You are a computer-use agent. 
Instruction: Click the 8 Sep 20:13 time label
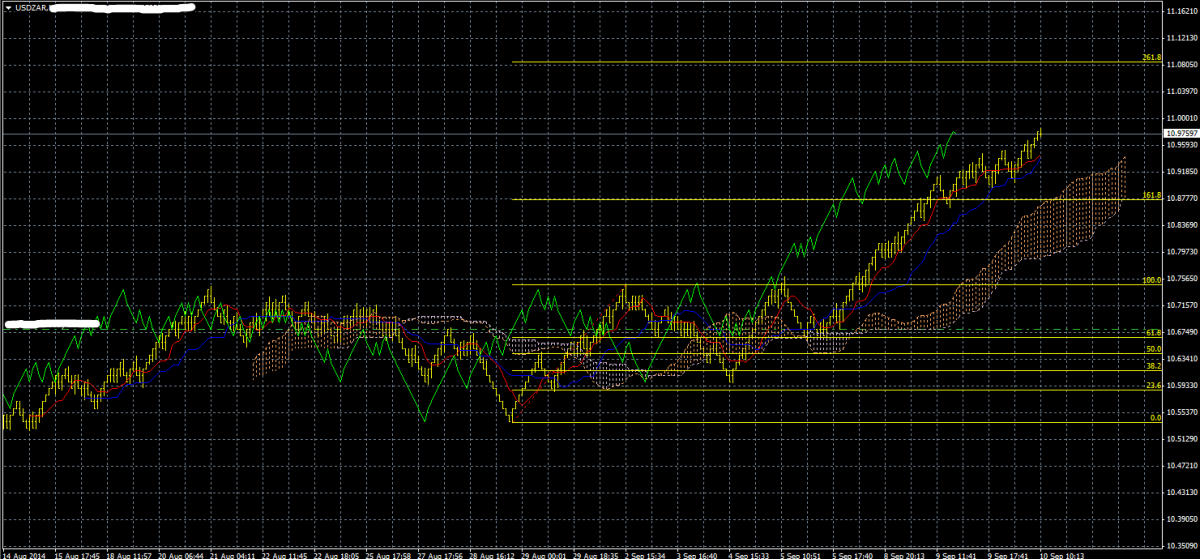(905, 554)
